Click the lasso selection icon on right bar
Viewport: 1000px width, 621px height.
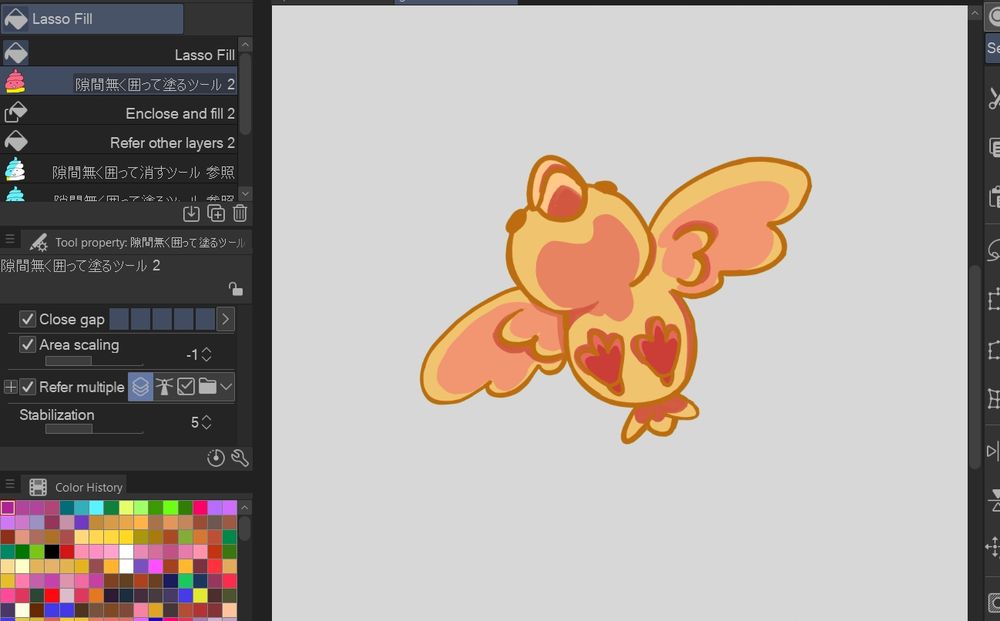point(994,250)
